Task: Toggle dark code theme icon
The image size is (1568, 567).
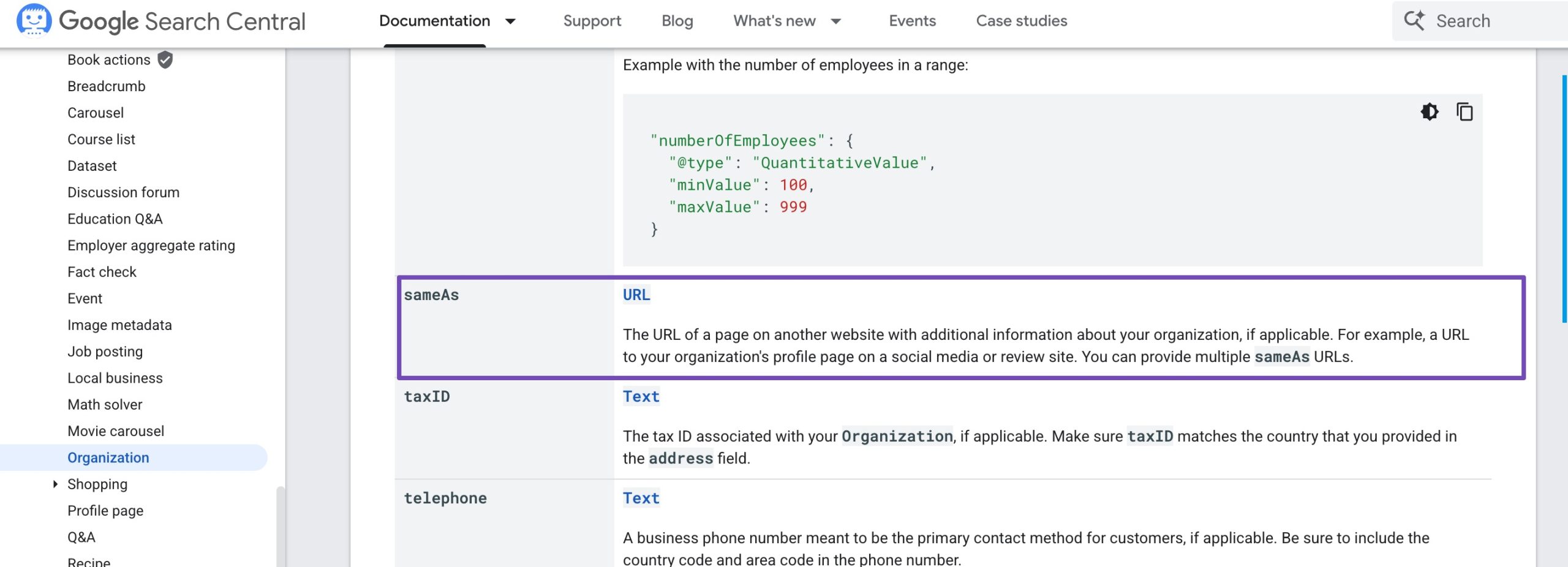Action: [1430, 112]
